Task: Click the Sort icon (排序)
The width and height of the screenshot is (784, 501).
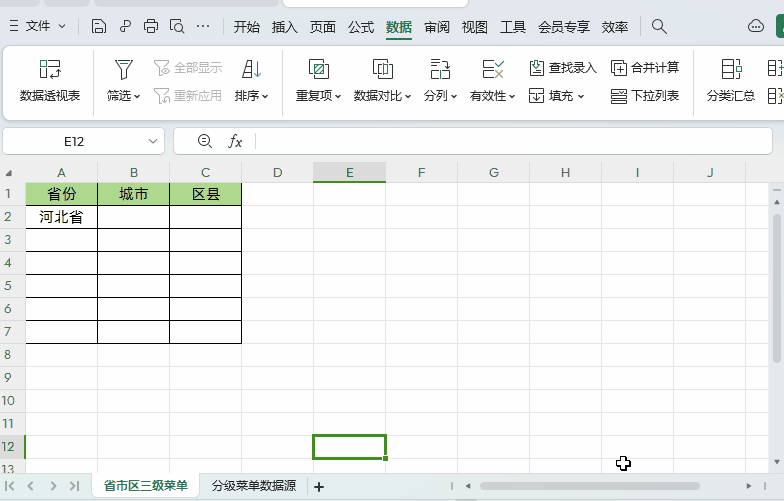Action: click(x=251, y=70)
